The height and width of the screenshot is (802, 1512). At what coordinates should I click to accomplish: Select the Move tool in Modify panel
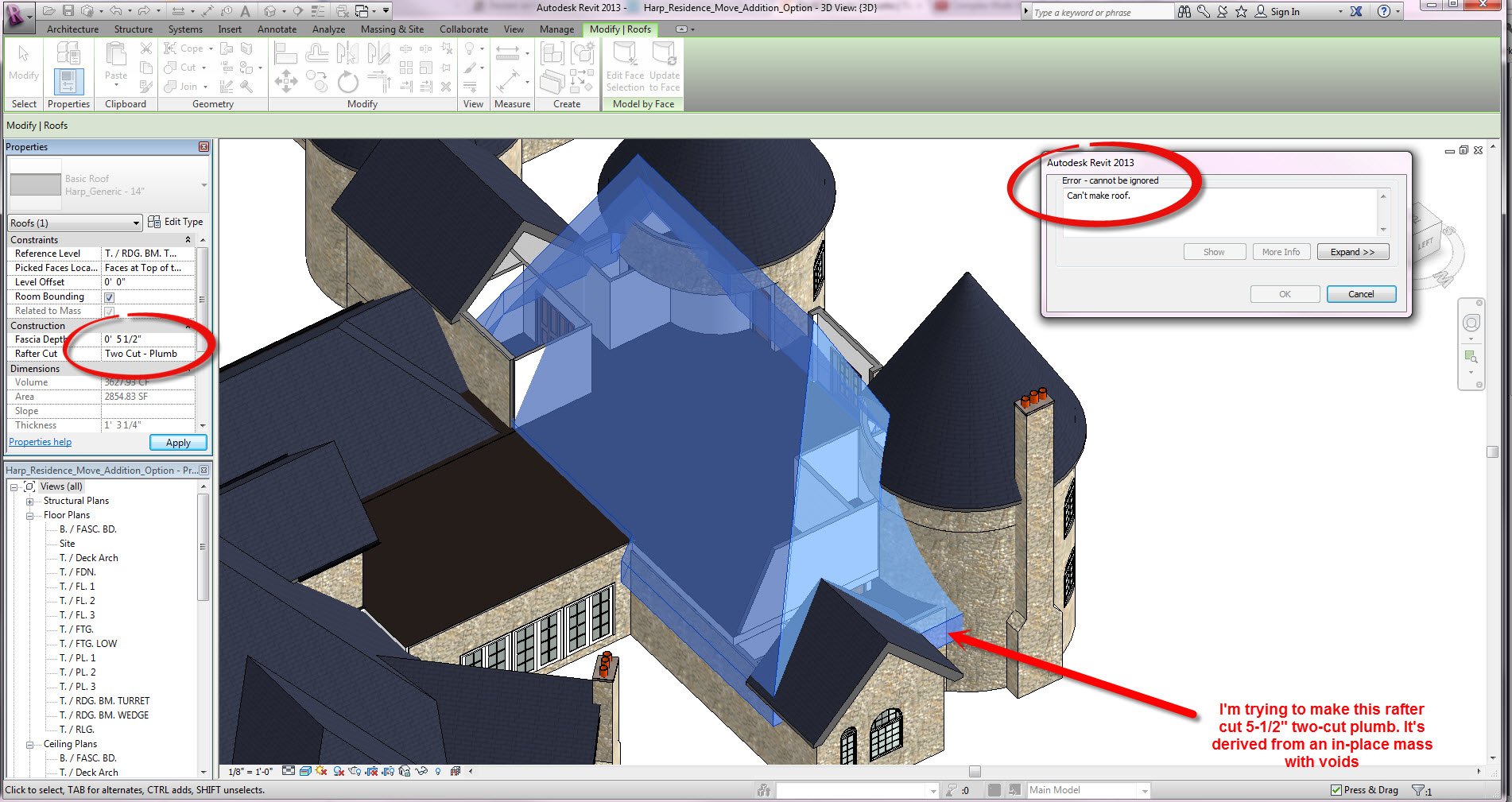(x=285, y=81)
